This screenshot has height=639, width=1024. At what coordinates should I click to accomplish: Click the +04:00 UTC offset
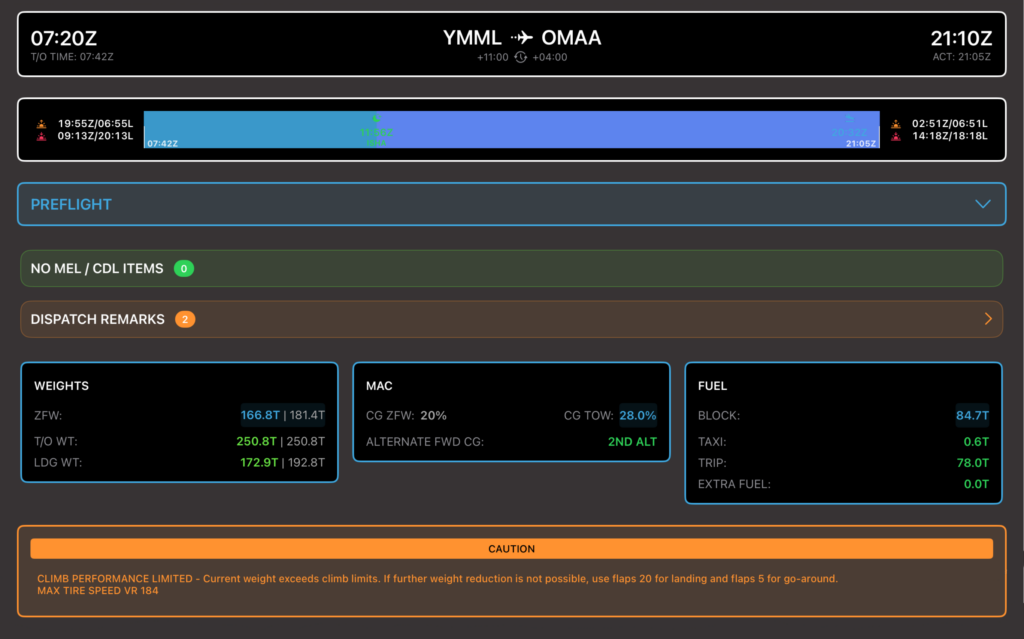click(x=550, y=57)
